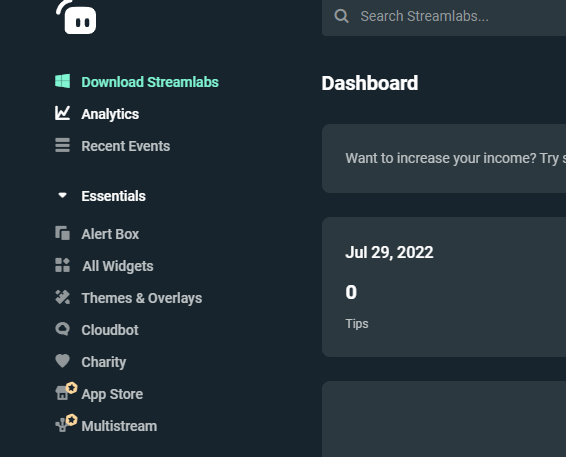This screenshot has height=457, width=566.
Task: Go to Recent Events
Action: tap(126, 146)
